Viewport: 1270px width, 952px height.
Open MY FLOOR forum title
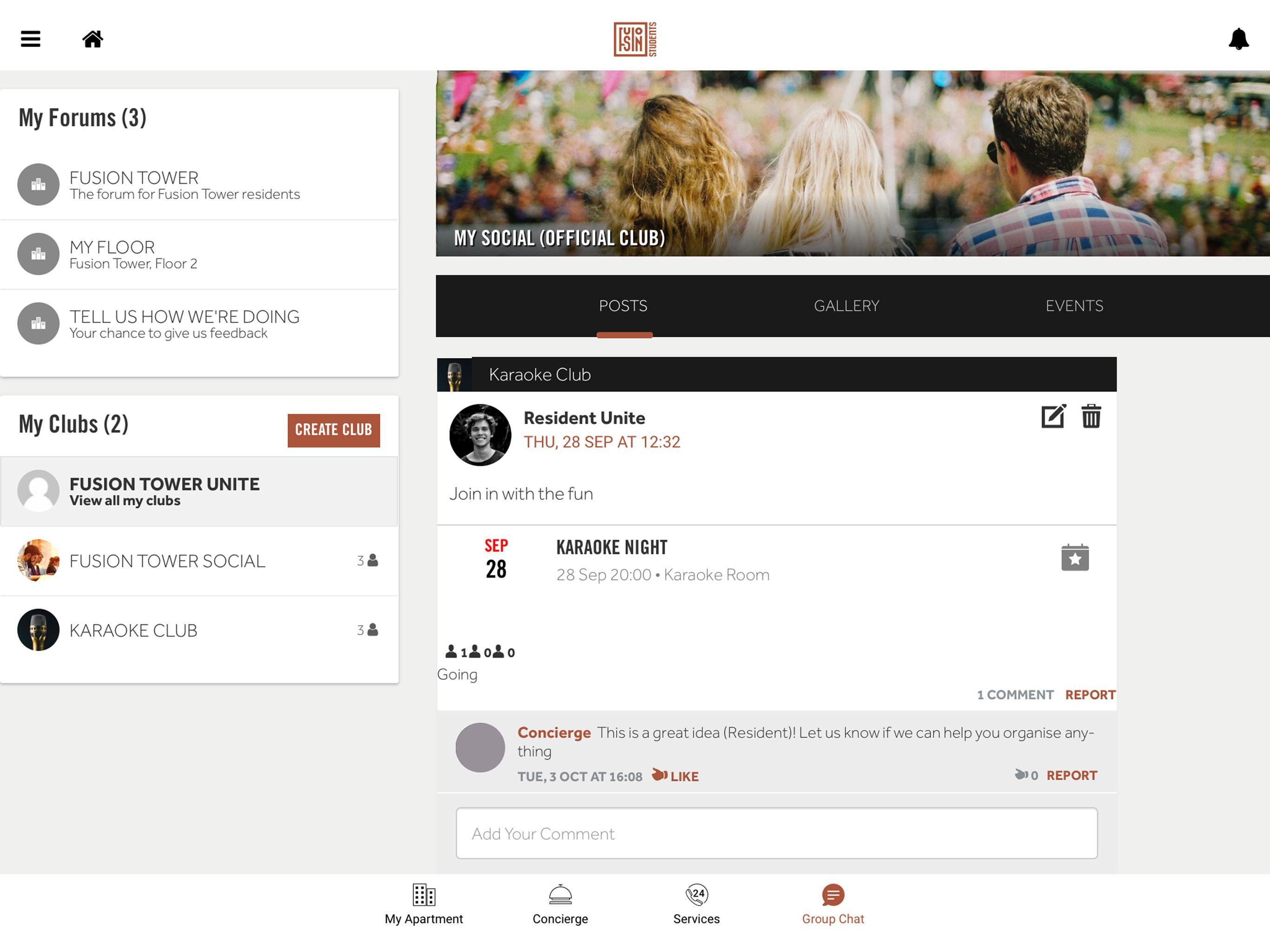(112, 247)
